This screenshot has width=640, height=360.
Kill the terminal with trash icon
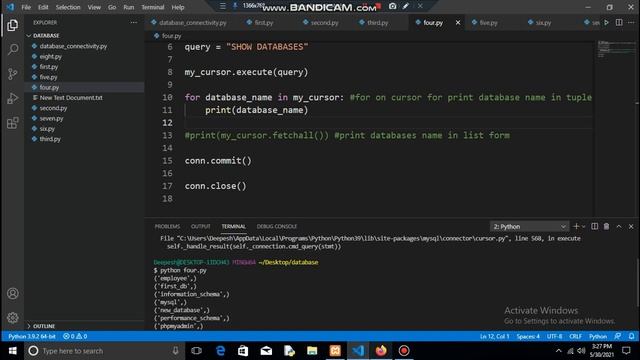point(607,226)
